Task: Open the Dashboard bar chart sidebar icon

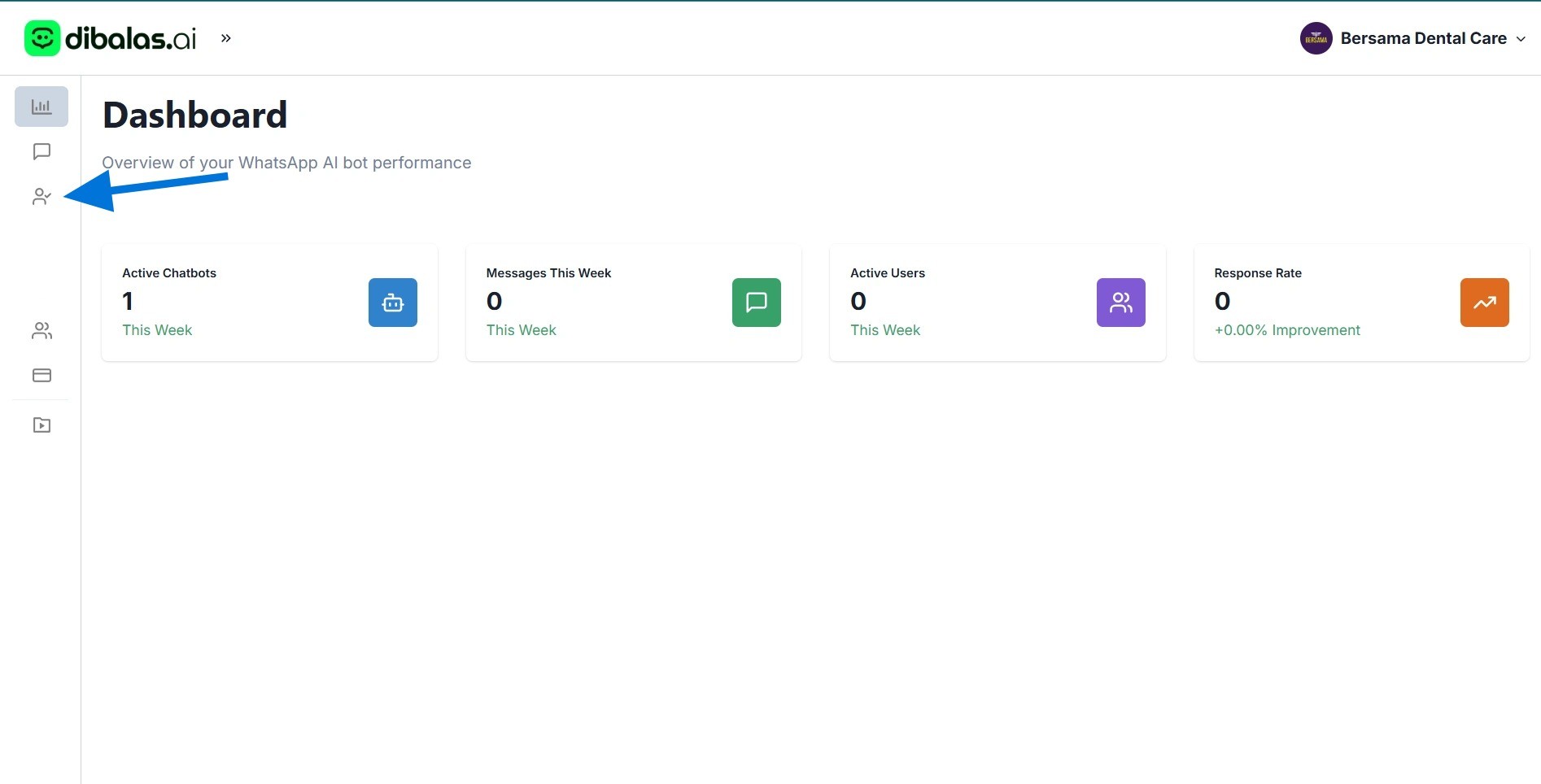Action: point(41,107)
